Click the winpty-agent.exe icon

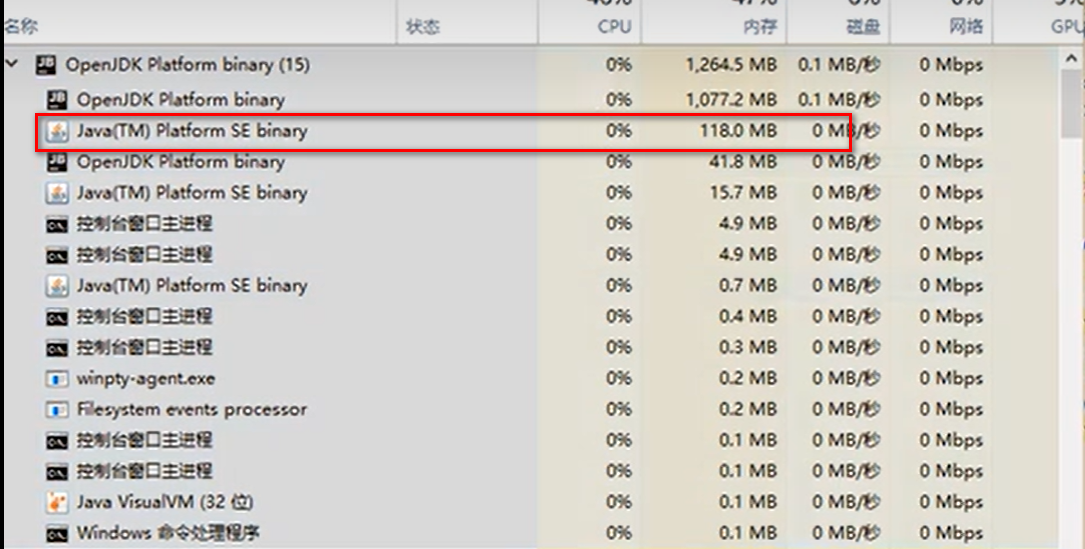[57, 379]
